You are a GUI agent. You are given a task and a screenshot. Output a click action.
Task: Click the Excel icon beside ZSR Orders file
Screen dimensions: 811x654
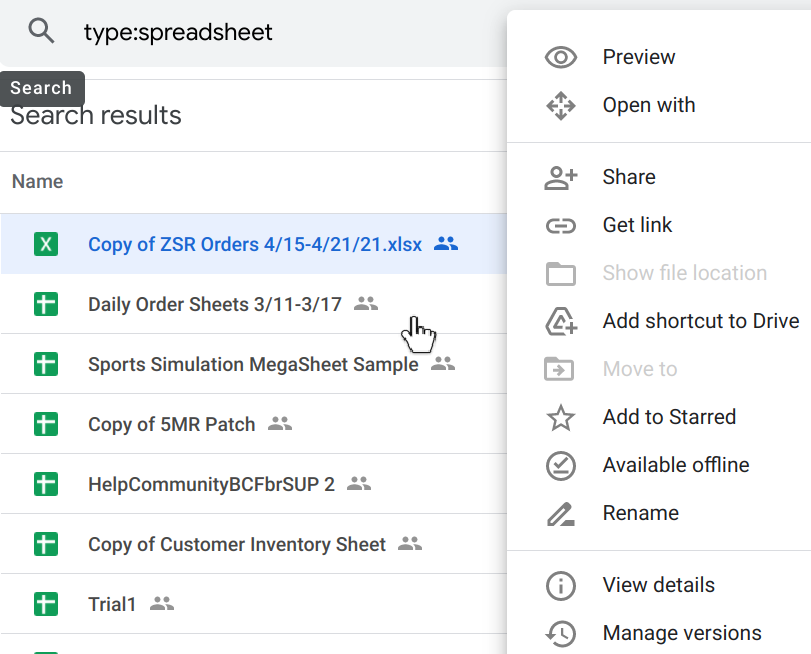coord(46,244)
